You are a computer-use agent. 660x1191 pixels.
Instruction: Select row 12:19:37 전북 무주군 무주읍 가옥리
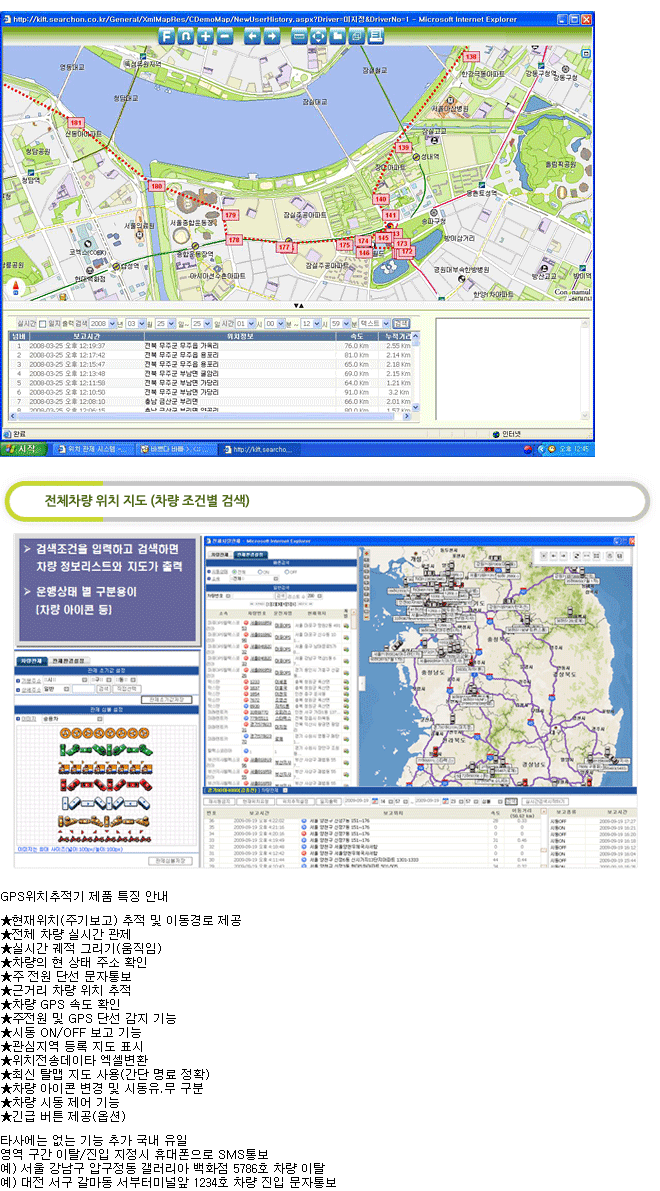click(210, 346)
